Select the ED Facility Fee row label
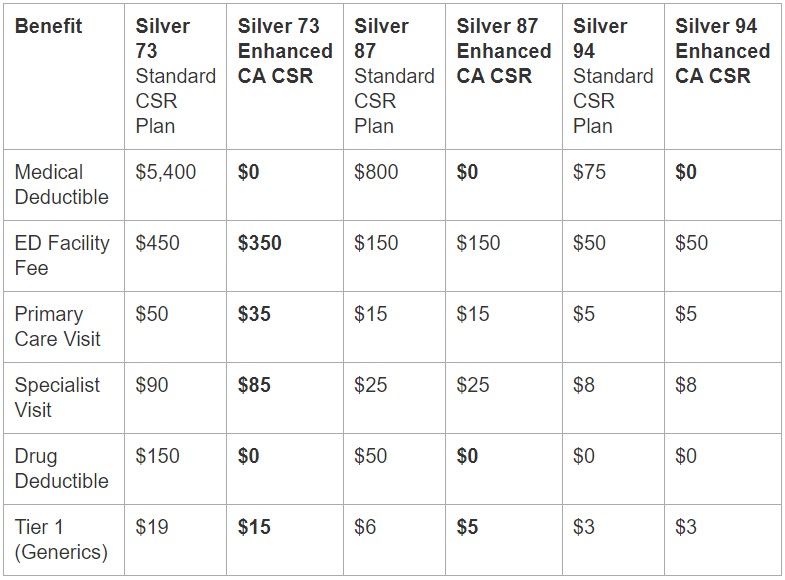Viewport: 785px width, 580px height. tap(62, 255)
